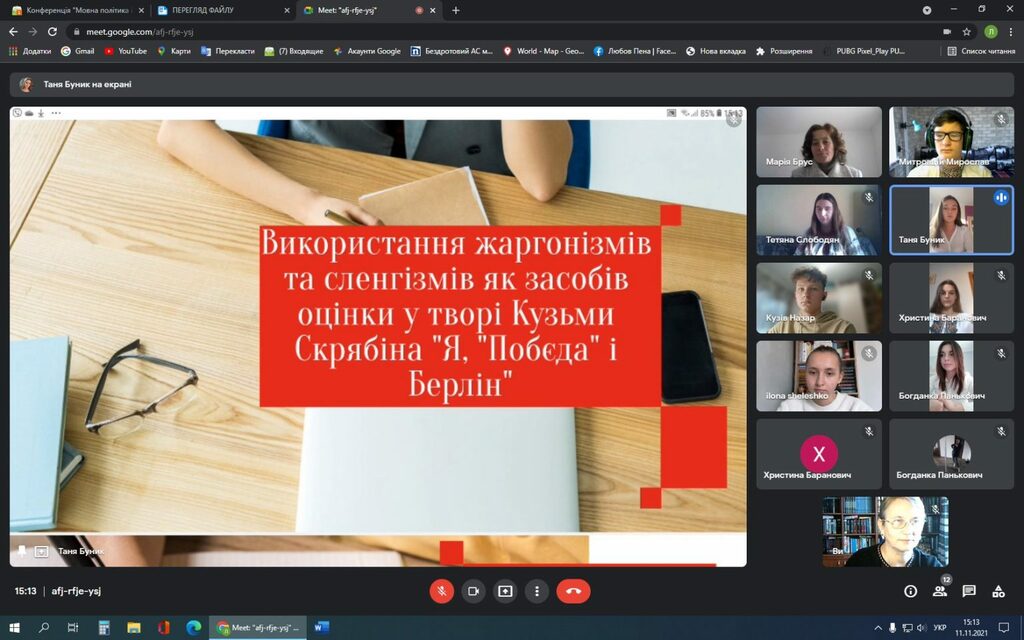Open the Gmail bookmark
1024x640 pixels.
point(78,51)
